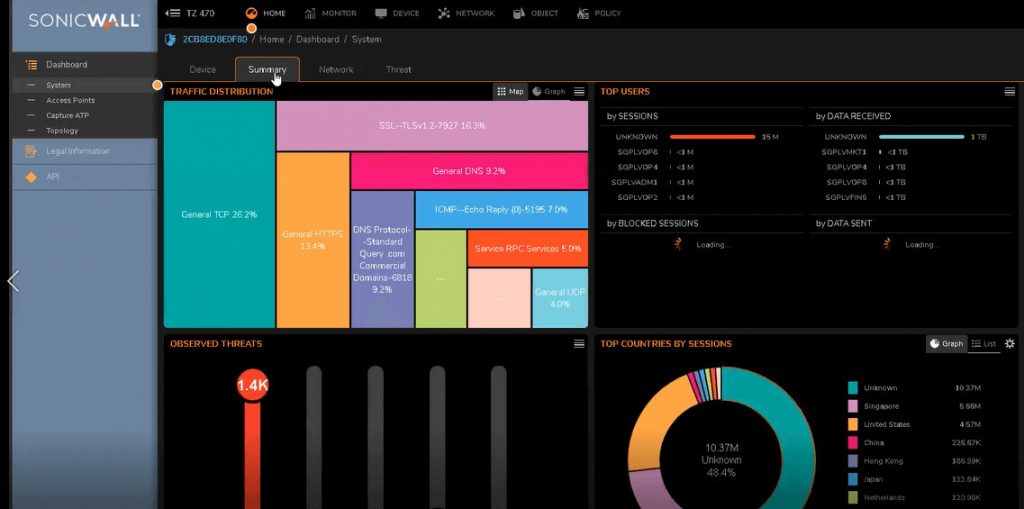1024x509 pixels.
Task: Click the General UDP 4.0% treemap block
Action: (560, 298)
